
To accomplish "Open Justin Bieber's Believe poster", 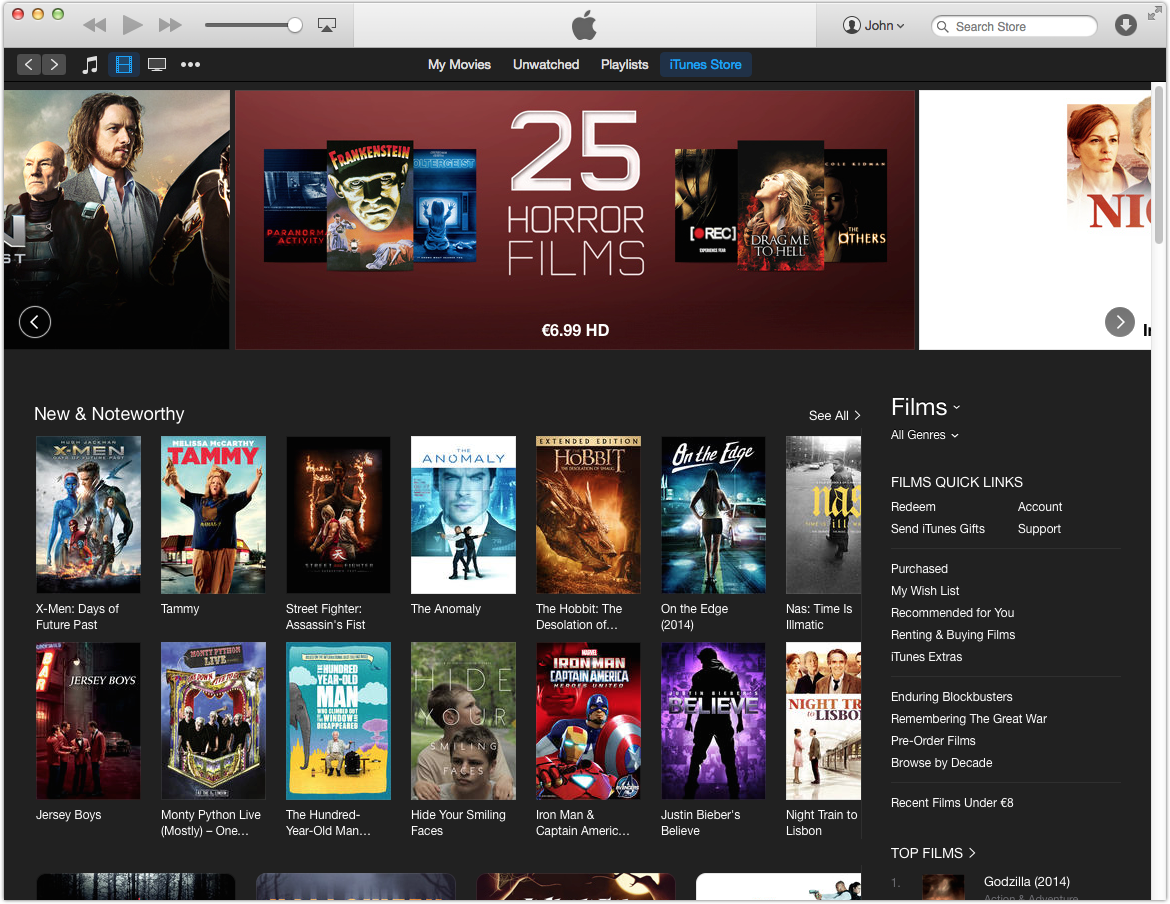I will 713,721.
